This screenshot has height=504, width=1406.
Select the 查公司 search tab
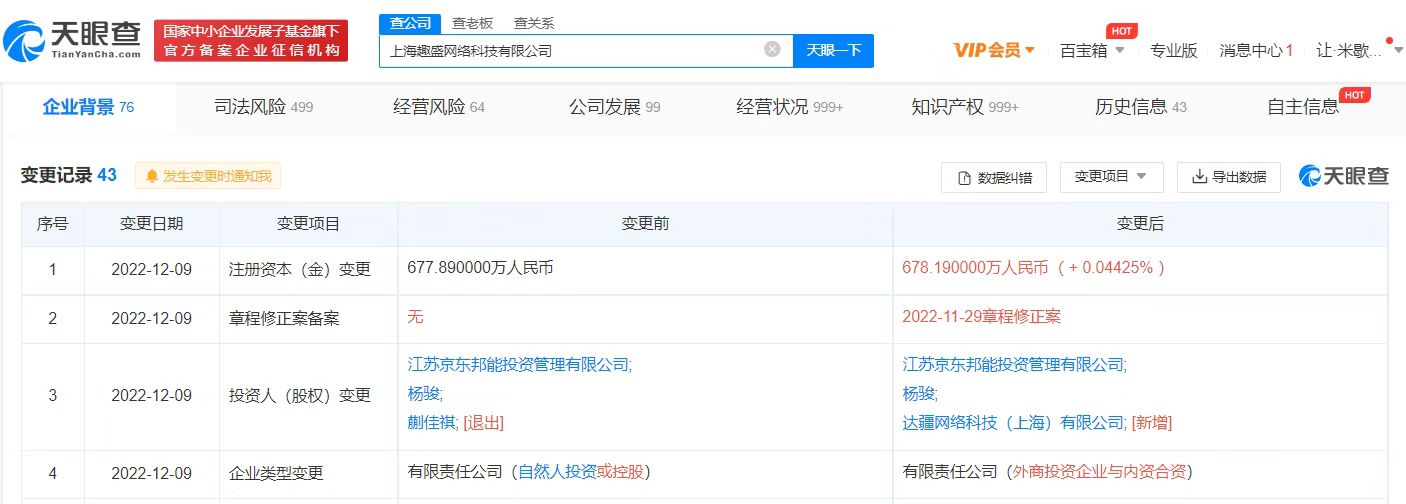[409, 23]
